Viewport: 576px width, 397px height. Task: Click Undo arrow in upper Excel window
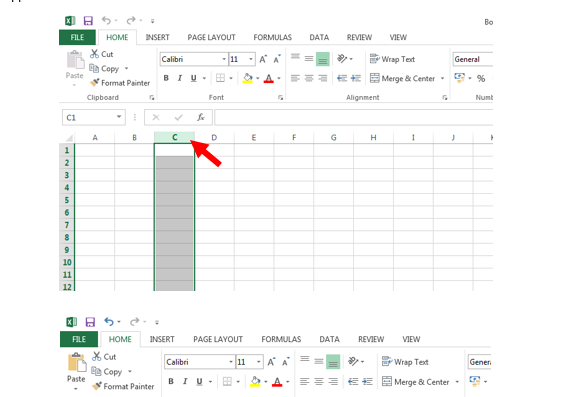pyautogui.click(x=106, y=20)
